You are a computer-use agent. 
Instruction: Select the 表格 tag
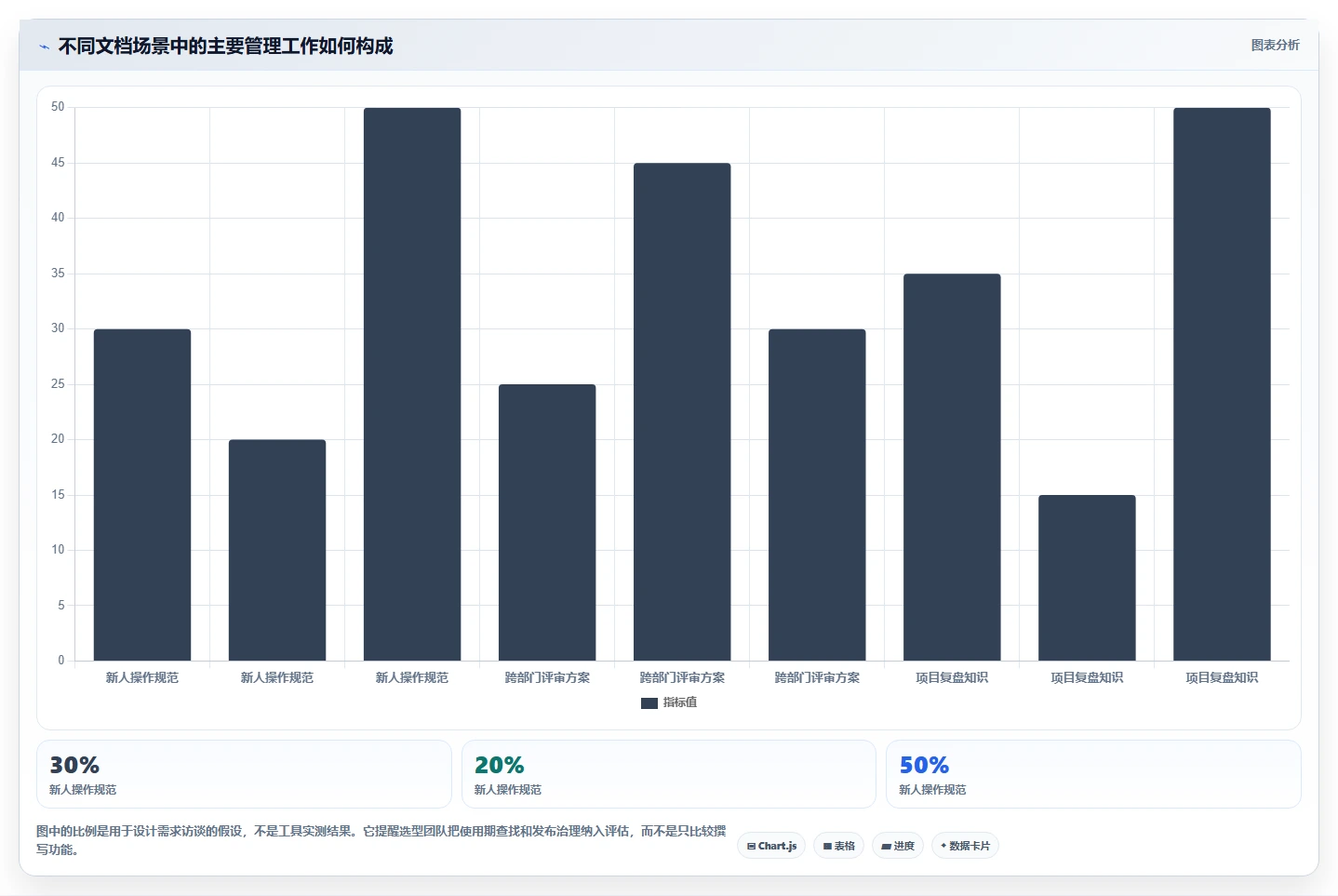click(x=838, y=846)
